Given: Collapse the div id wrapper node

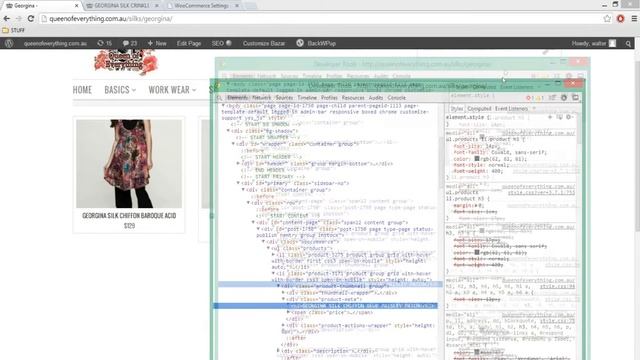Looking at the screenshot, I should click(233, 144).
